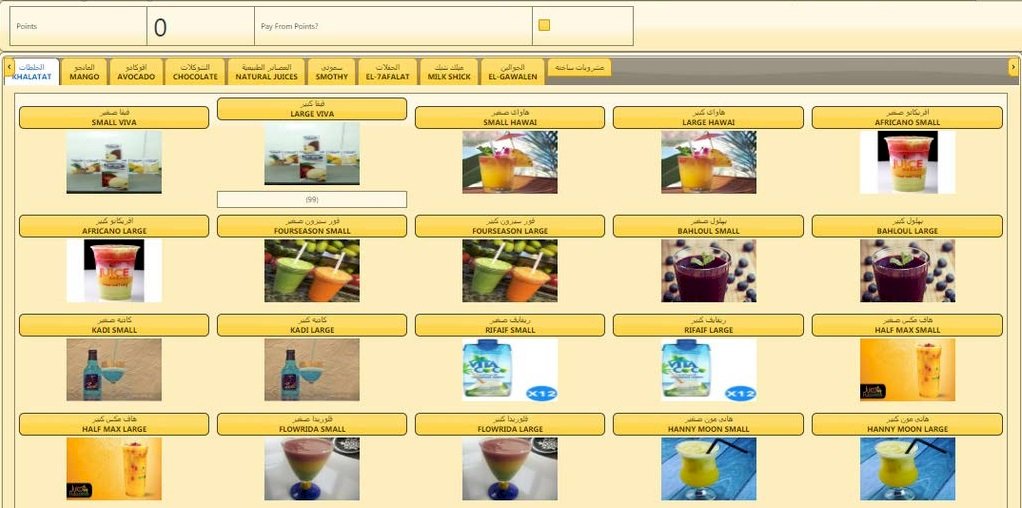The image size is (1022, 508).
Task: Switch to the MANGO tab
Action: [84, 71]
